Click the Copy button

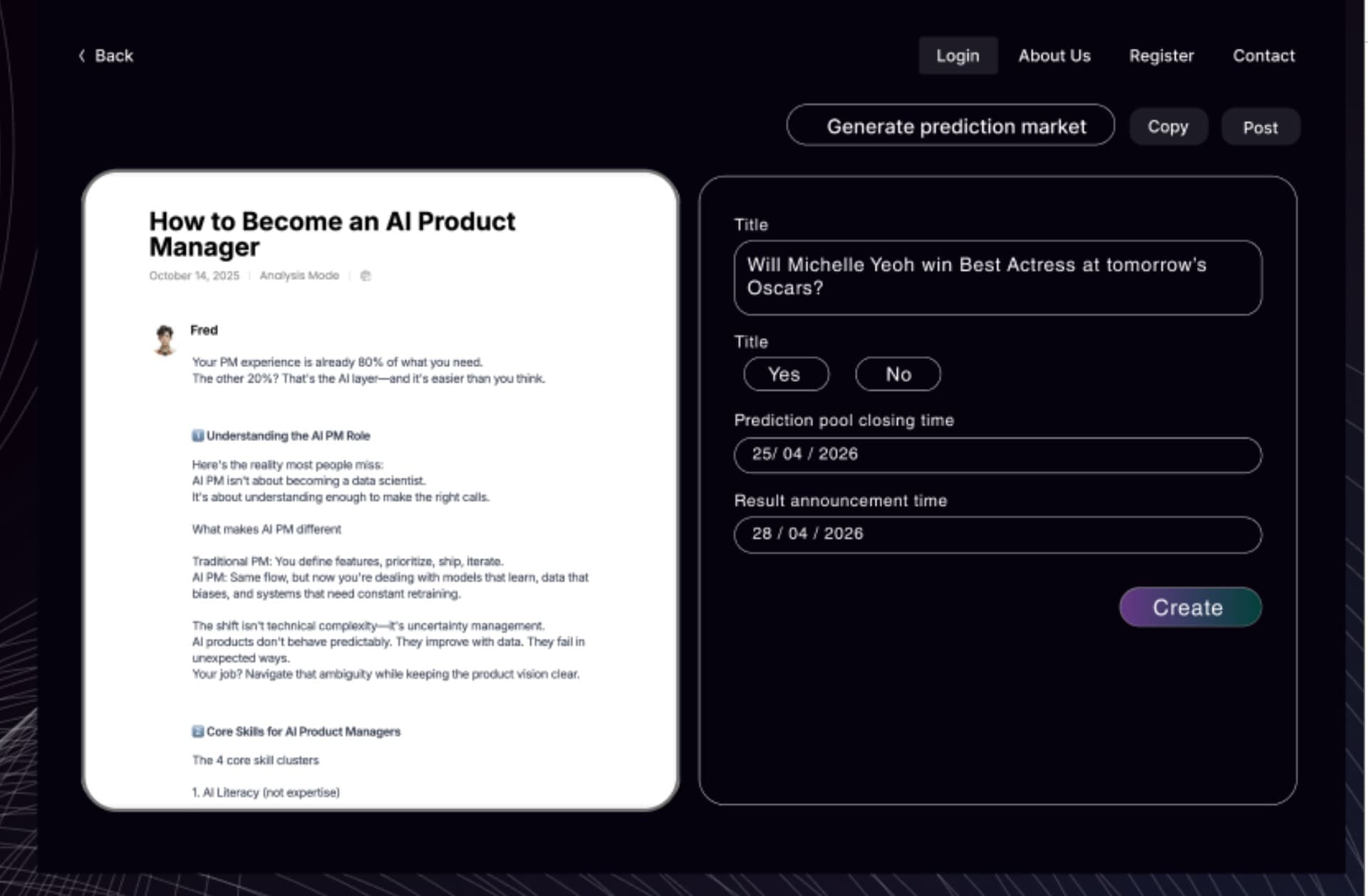pyautogui.click(x=1168, y=127)
